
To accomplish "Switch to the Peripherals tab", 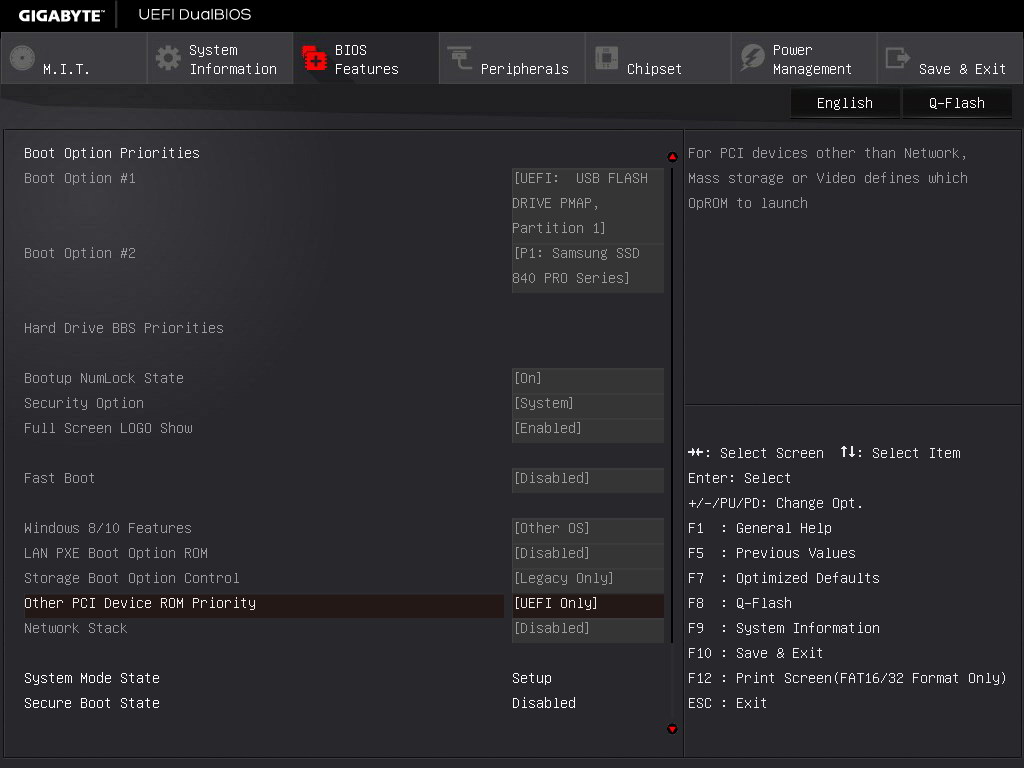I will click(524, 69).
